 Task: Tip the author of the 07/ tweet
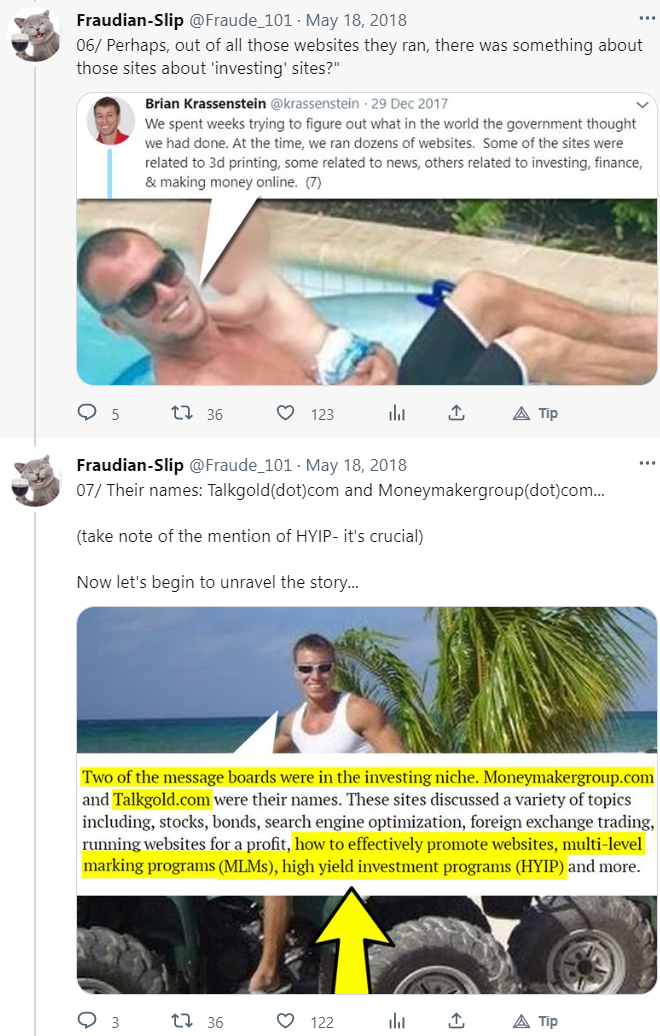(536, 1021)
